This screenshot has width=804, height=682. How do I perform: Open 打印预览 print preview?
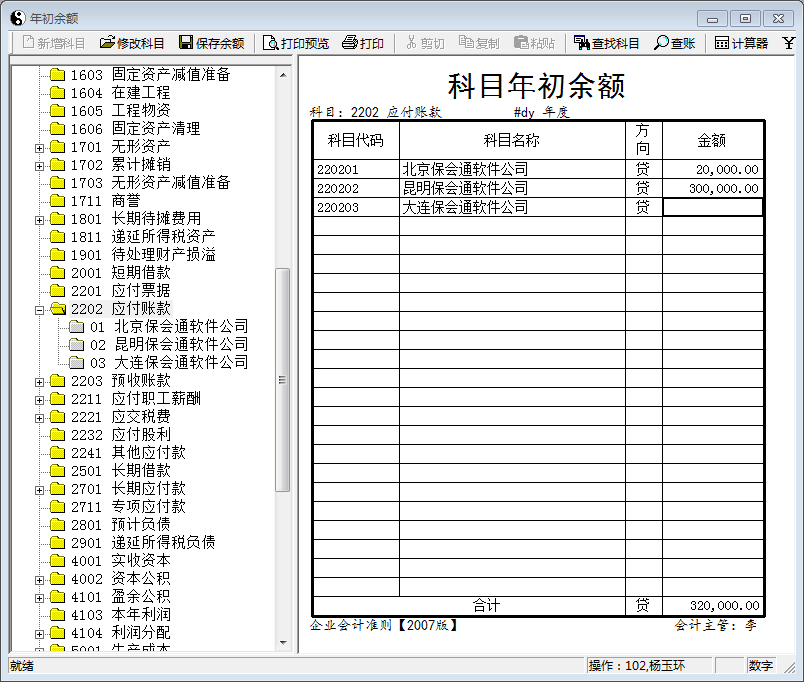pyautogui.click(x=270, y=43)
